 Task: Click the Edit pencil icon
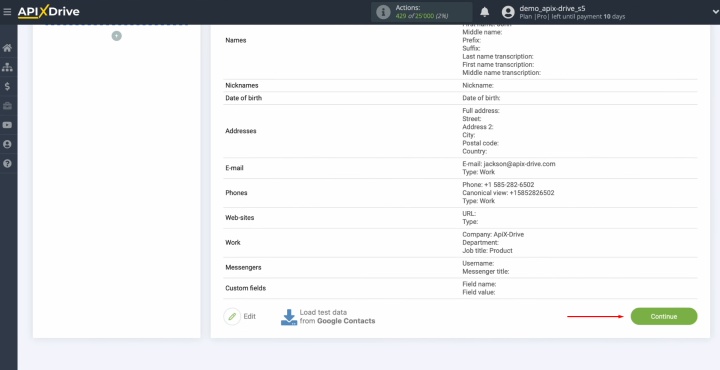[232, 316]
